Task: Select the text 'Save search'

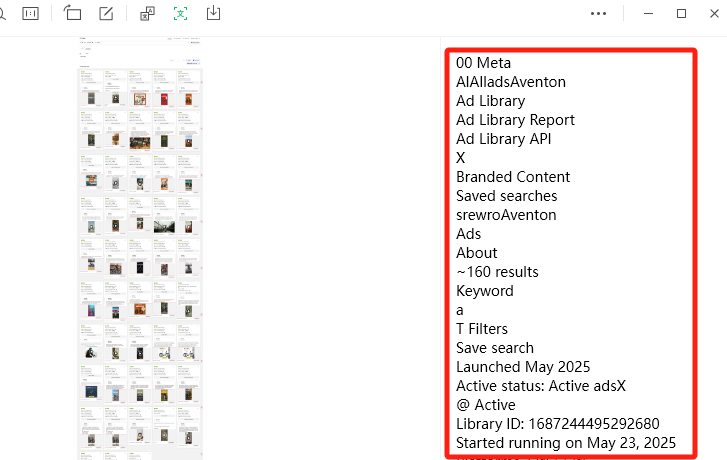Action: 495,348
